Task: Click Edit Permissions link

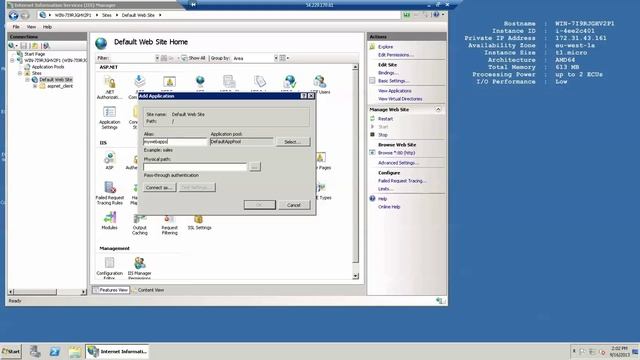Action: pyautogui.click(x=396, y=55)
